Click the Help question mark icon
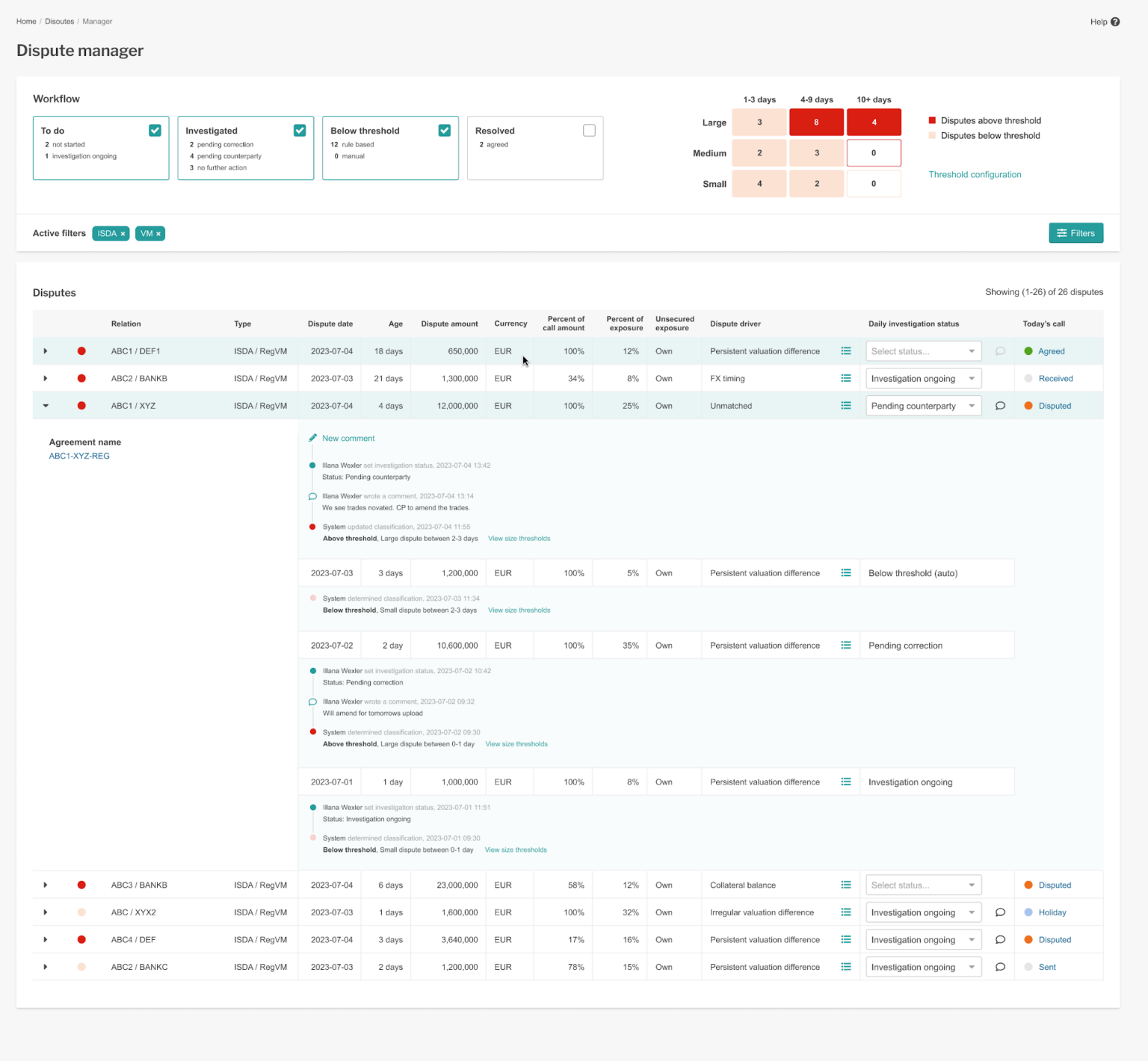Viewport: 1148px width, 1061px height. pyautogui.click(x=1115, y=22)
